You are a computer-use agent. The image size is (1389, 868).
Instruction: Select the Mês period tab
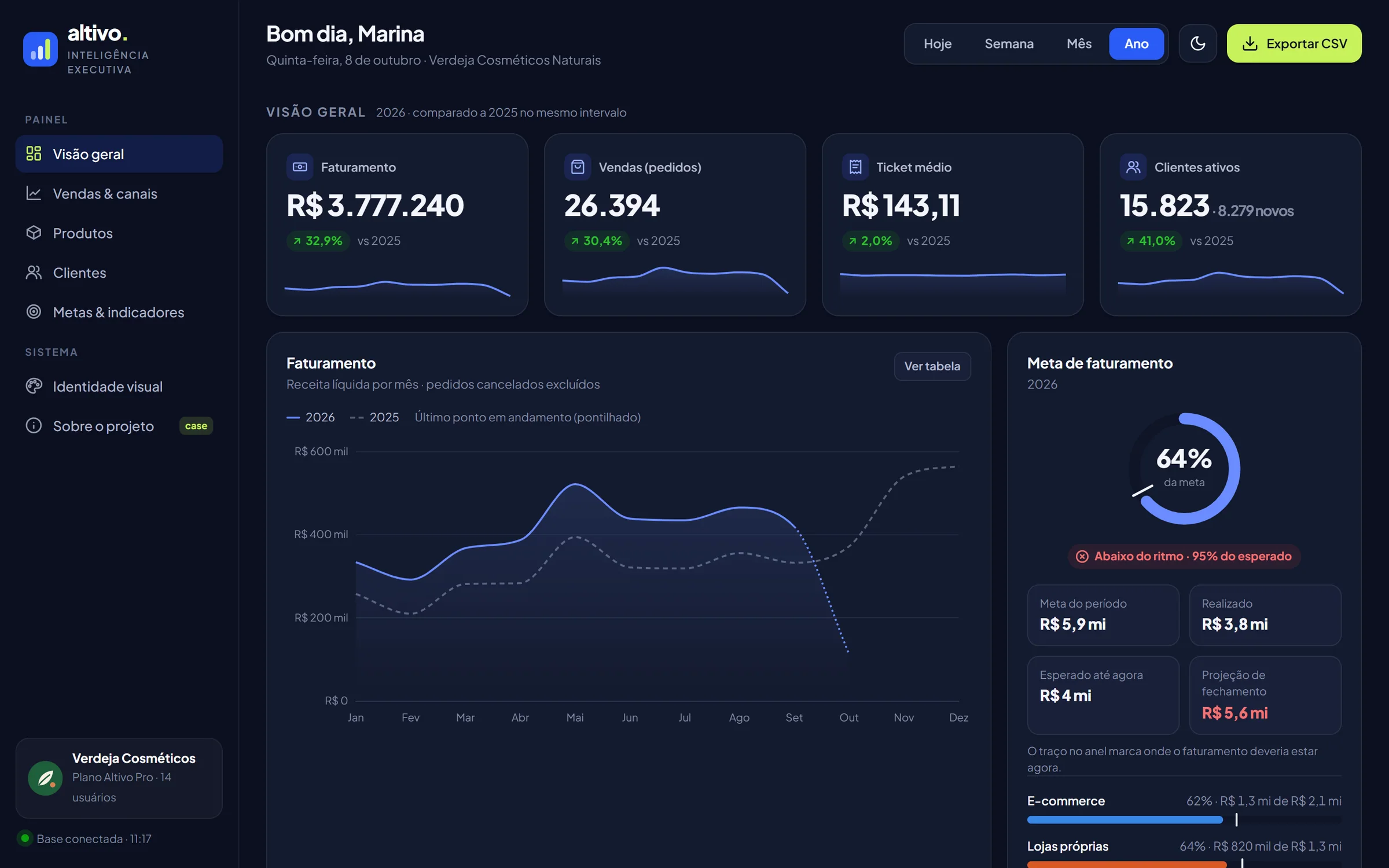point(1079,44)
